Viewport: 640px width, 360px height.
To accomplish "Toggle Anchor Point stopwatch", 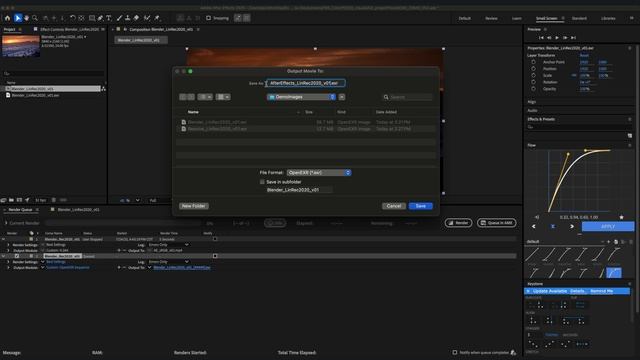I will [x=533, y=62].
